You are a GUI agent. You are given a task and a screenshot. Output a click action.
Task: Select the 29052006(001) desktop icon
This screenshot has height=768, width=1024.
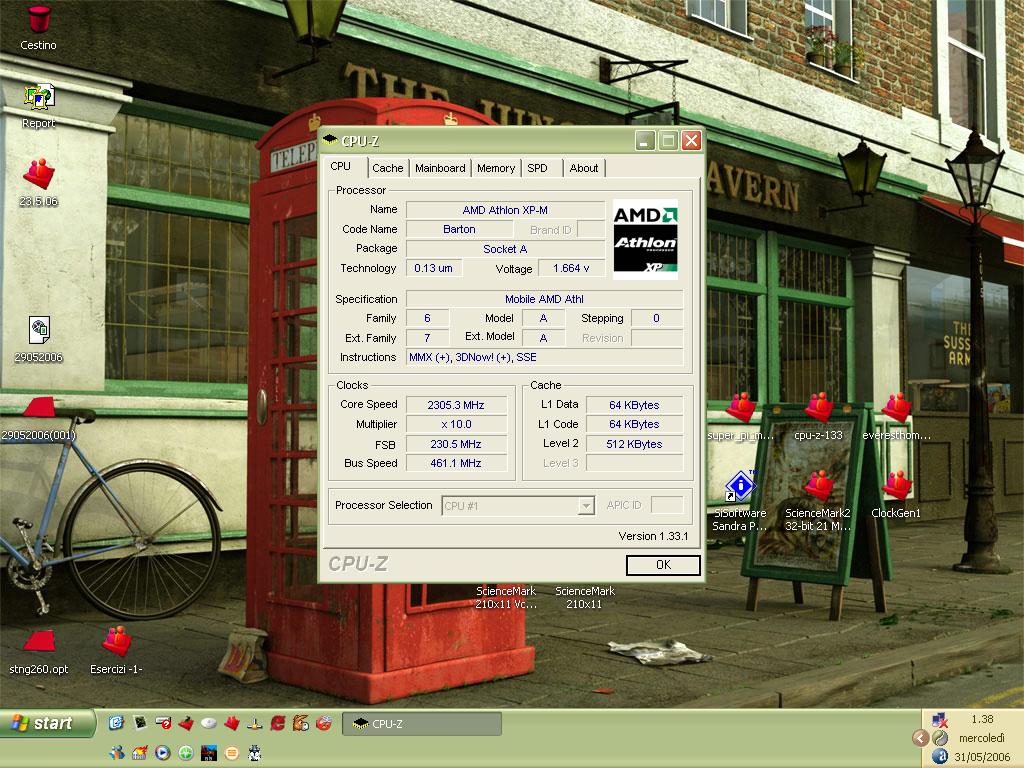pos(38,418)
